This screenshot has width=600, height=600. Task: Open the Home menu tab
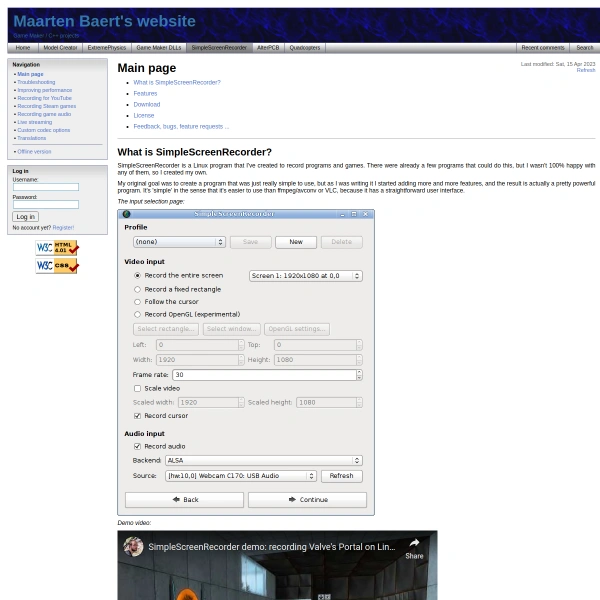tap(23, 48)
